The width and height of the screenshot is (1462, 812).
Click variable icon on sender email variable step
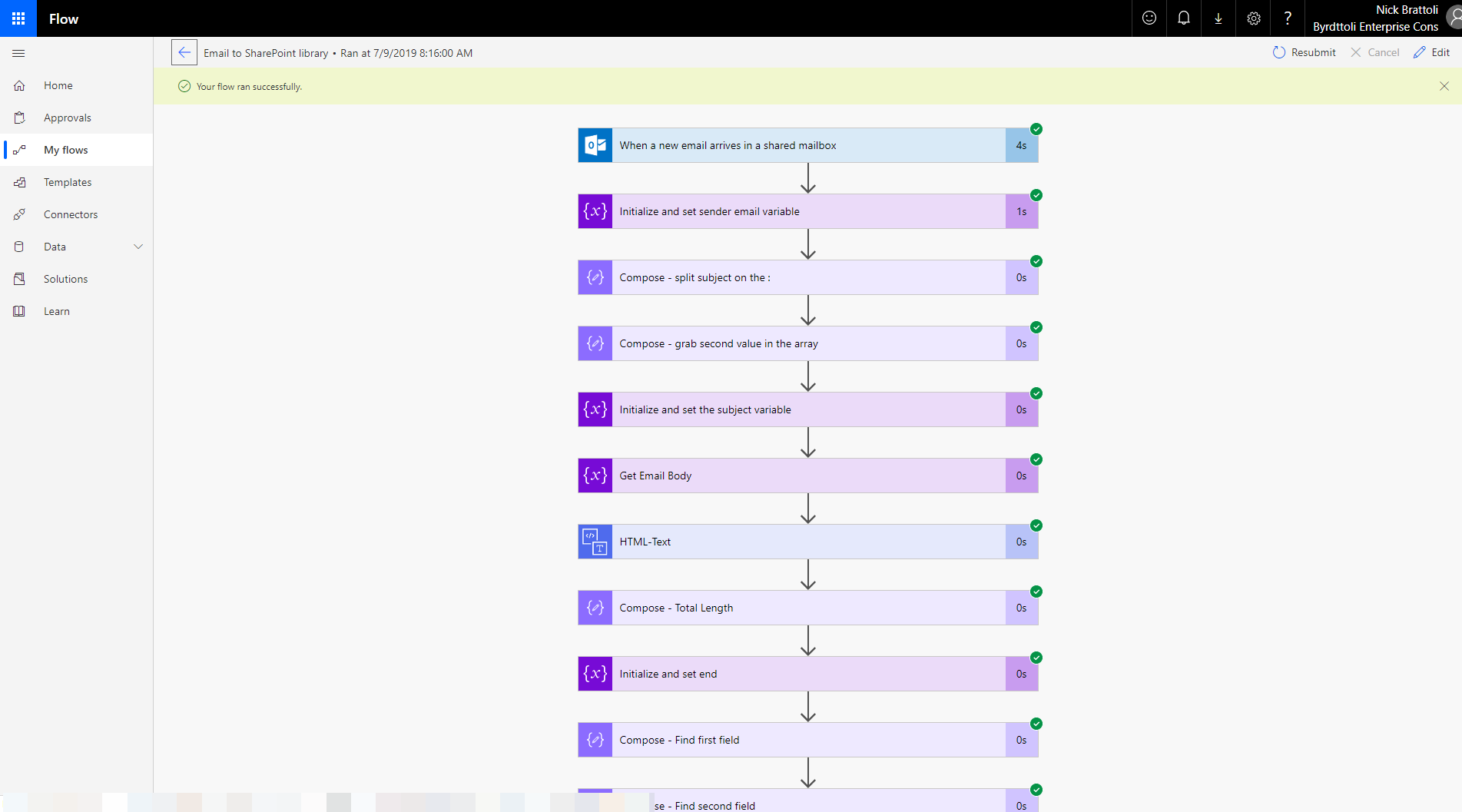click(595, 211)
